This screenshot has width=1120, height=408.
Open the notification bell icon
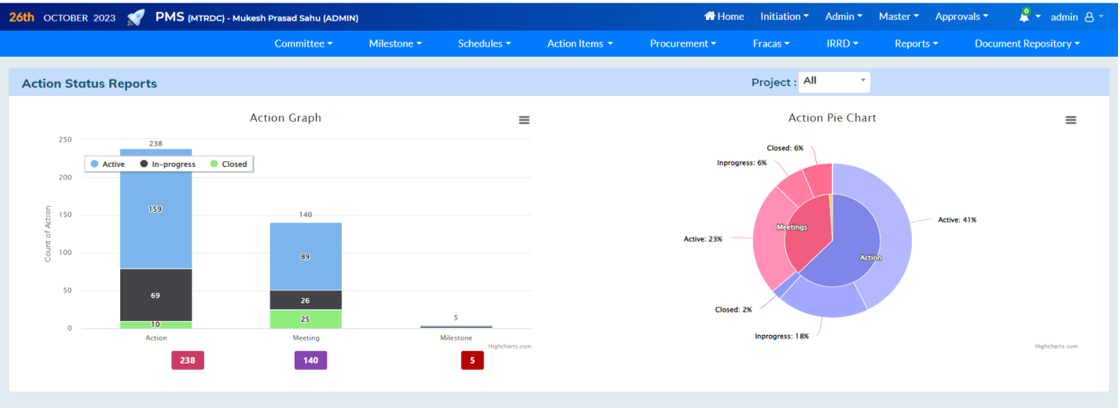pos(1024,17)
